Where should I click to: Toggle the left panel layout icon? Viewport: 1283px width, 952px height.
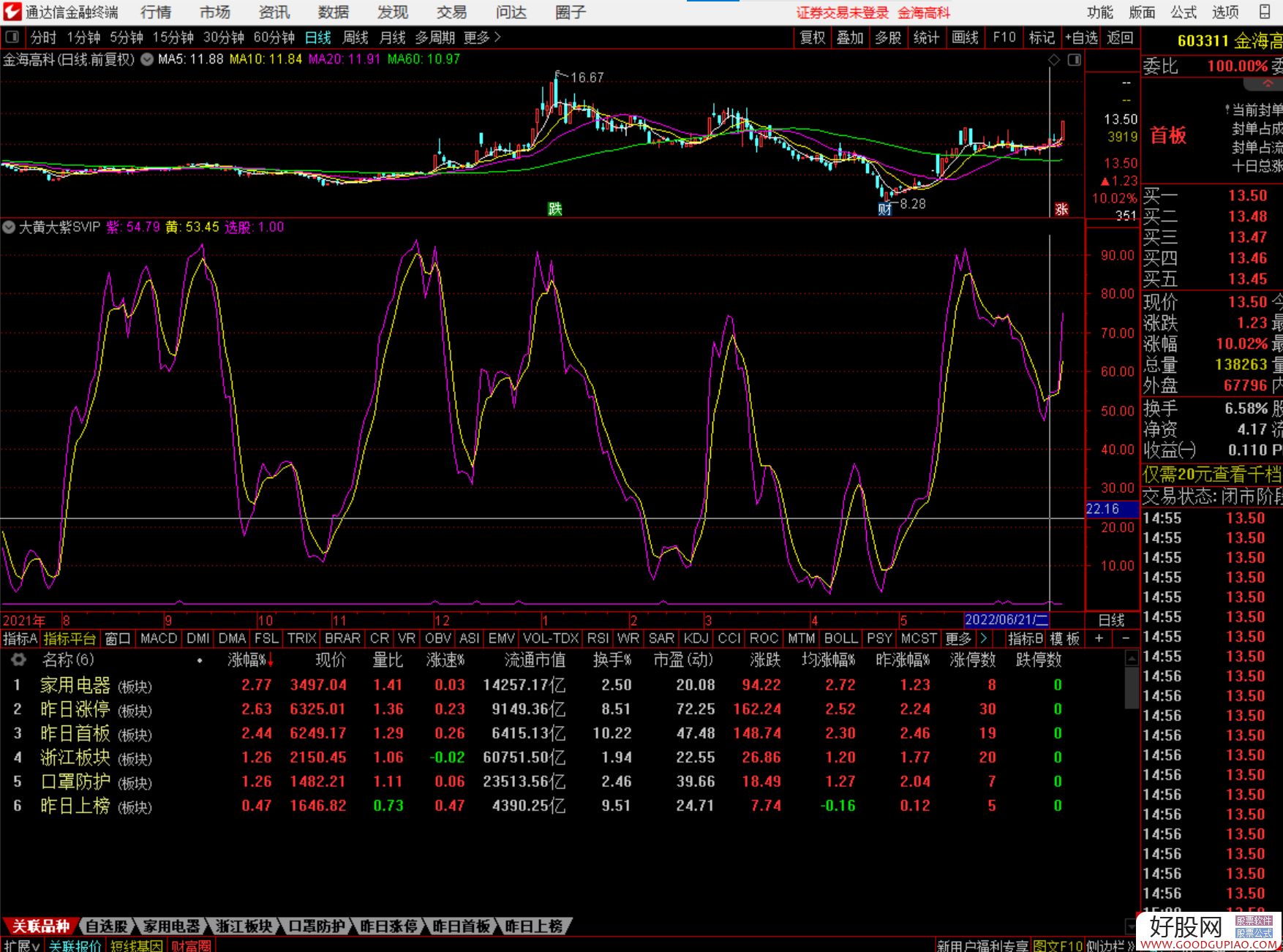12,37
